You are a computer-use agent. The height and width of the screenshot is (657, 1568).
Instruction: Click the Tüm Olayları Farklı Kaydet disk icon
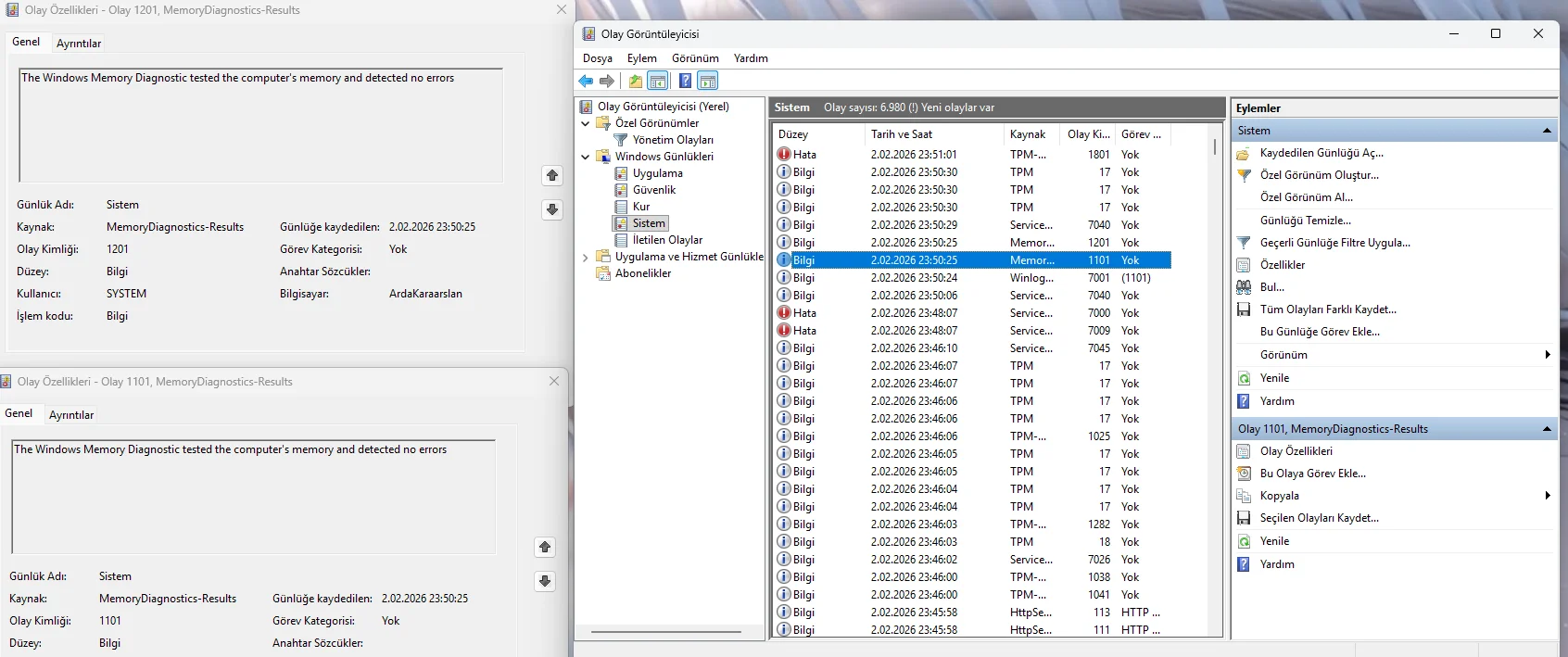click(x=1244, y=310)
